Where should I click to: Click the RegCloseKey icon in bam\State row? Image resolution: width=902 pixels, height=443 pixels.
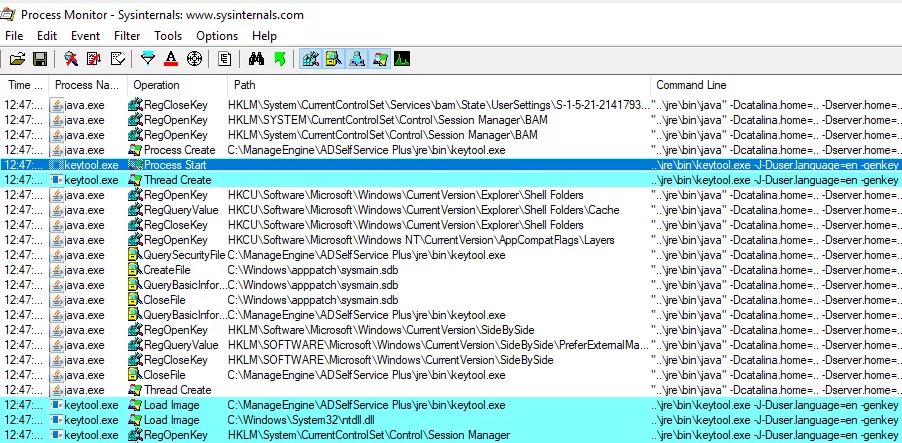click(x=135, y=105)
